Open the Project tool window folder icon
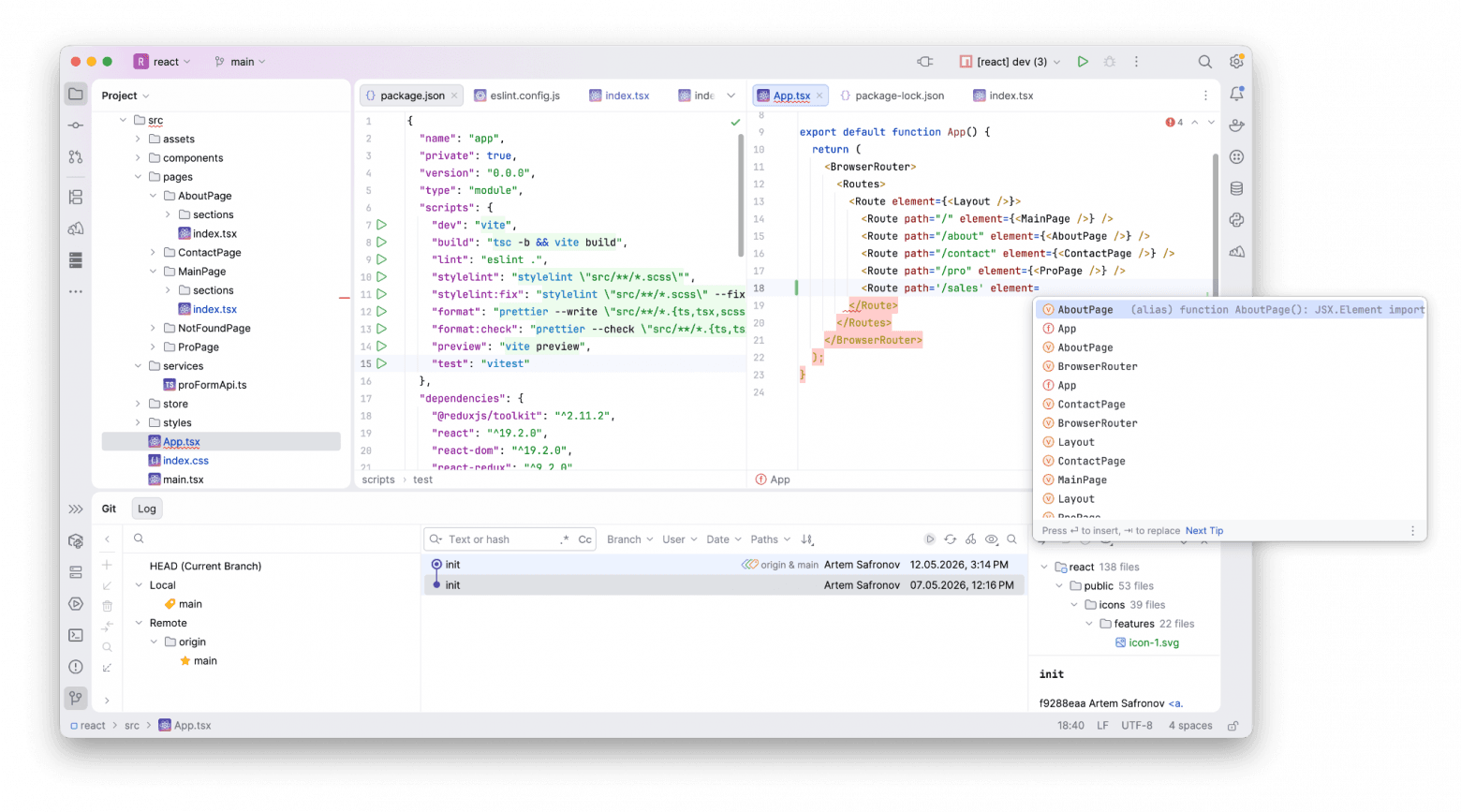Image resolution: width=1461 pixels, height=812 pixels. click(76, 94)
